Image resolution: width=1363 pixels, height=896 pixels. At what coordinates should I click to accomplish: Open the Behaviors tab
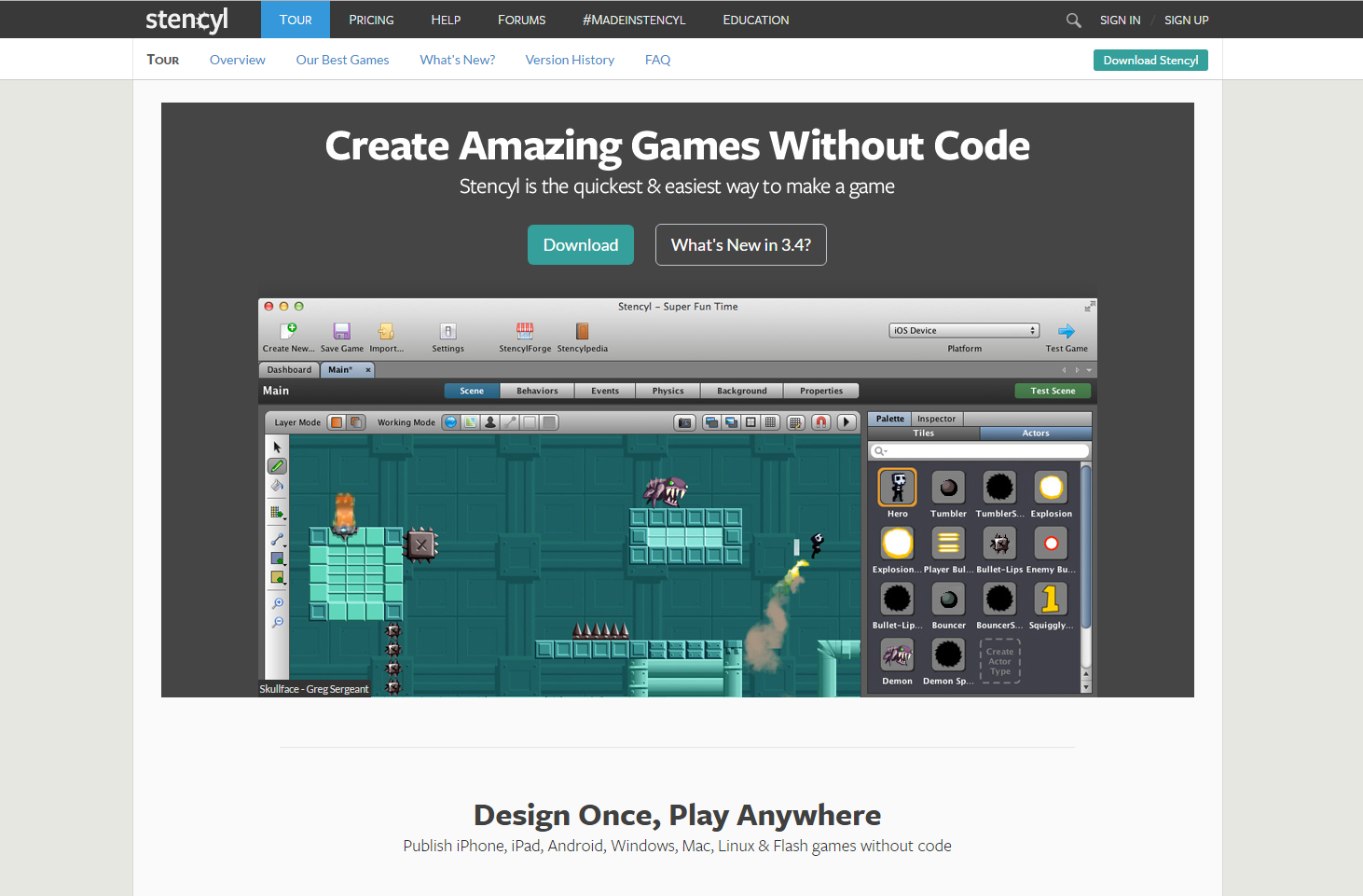click(x=536, y=391)
